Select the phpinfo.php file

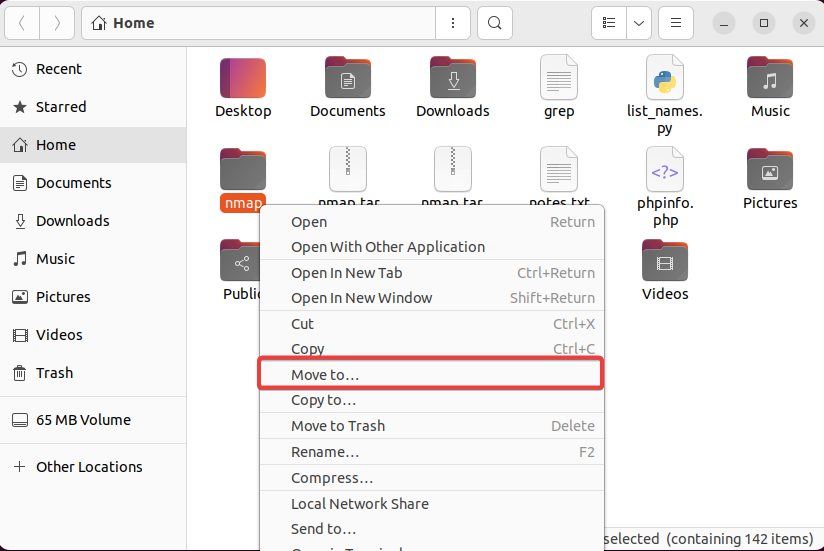pos(665,187)
